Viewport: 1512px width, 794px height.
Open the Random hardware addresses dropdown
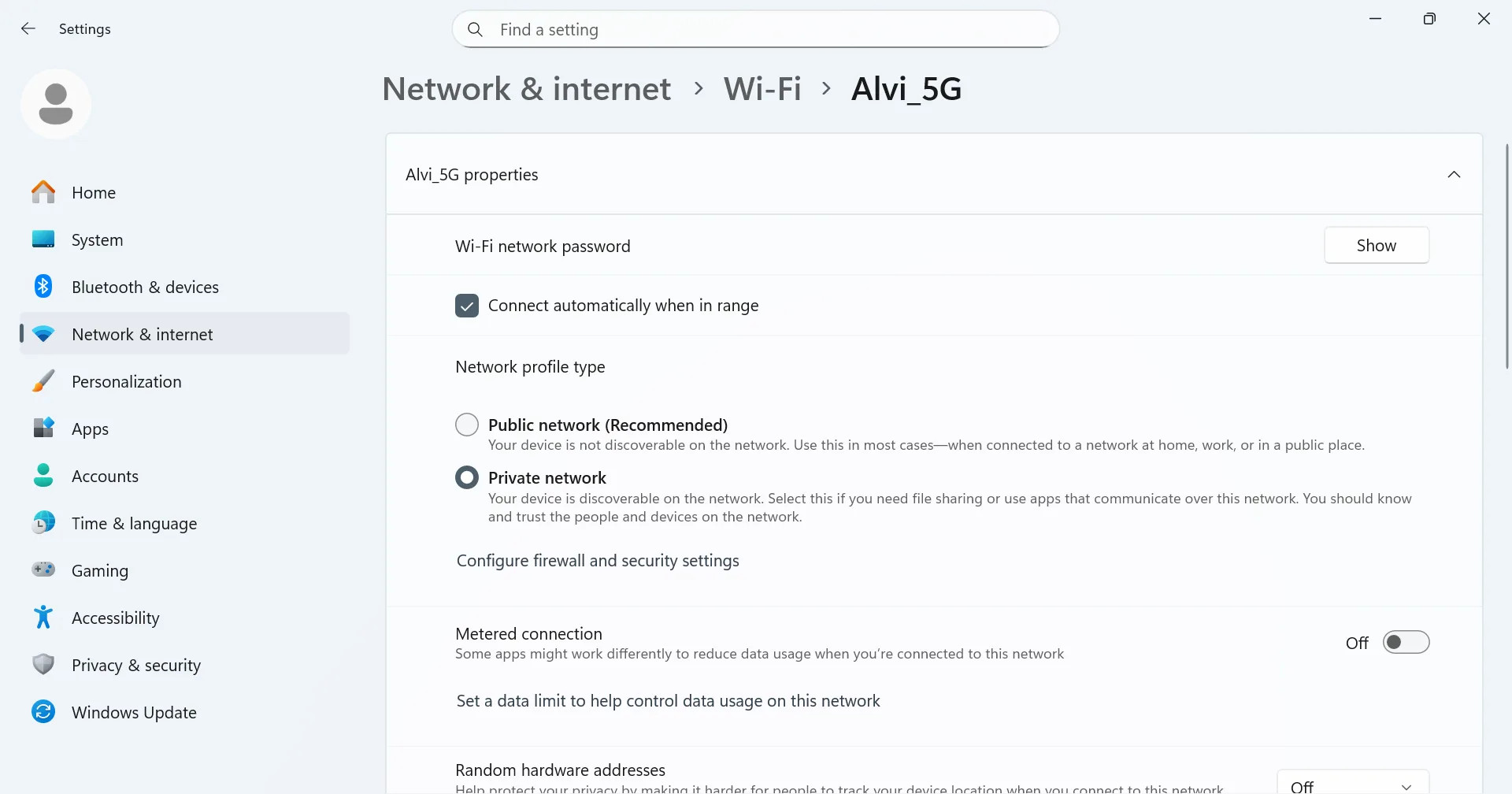tap(1353, 785)
